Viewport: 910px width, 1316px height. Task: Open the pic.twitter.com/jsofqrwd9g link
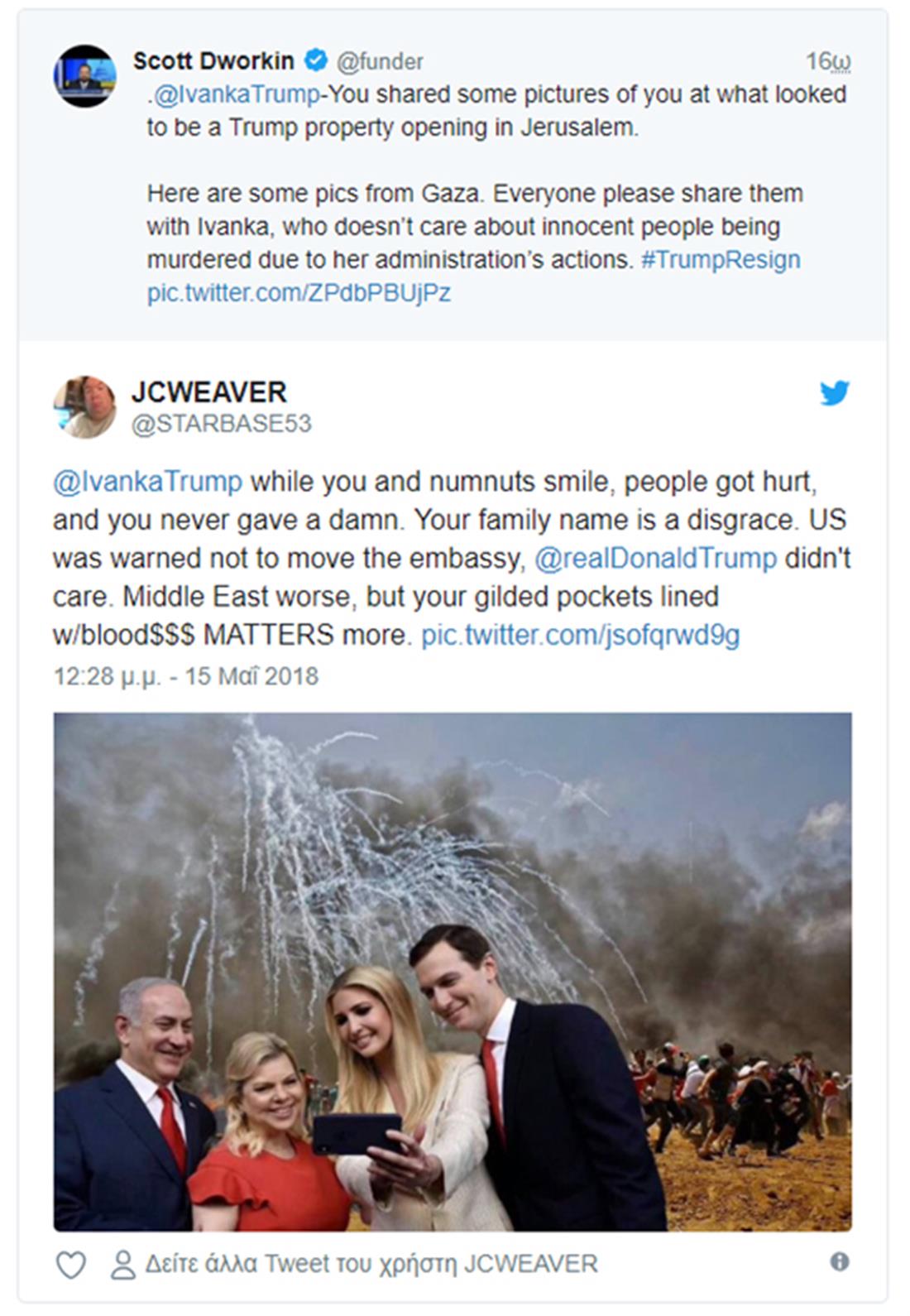(x=581, y=636)
